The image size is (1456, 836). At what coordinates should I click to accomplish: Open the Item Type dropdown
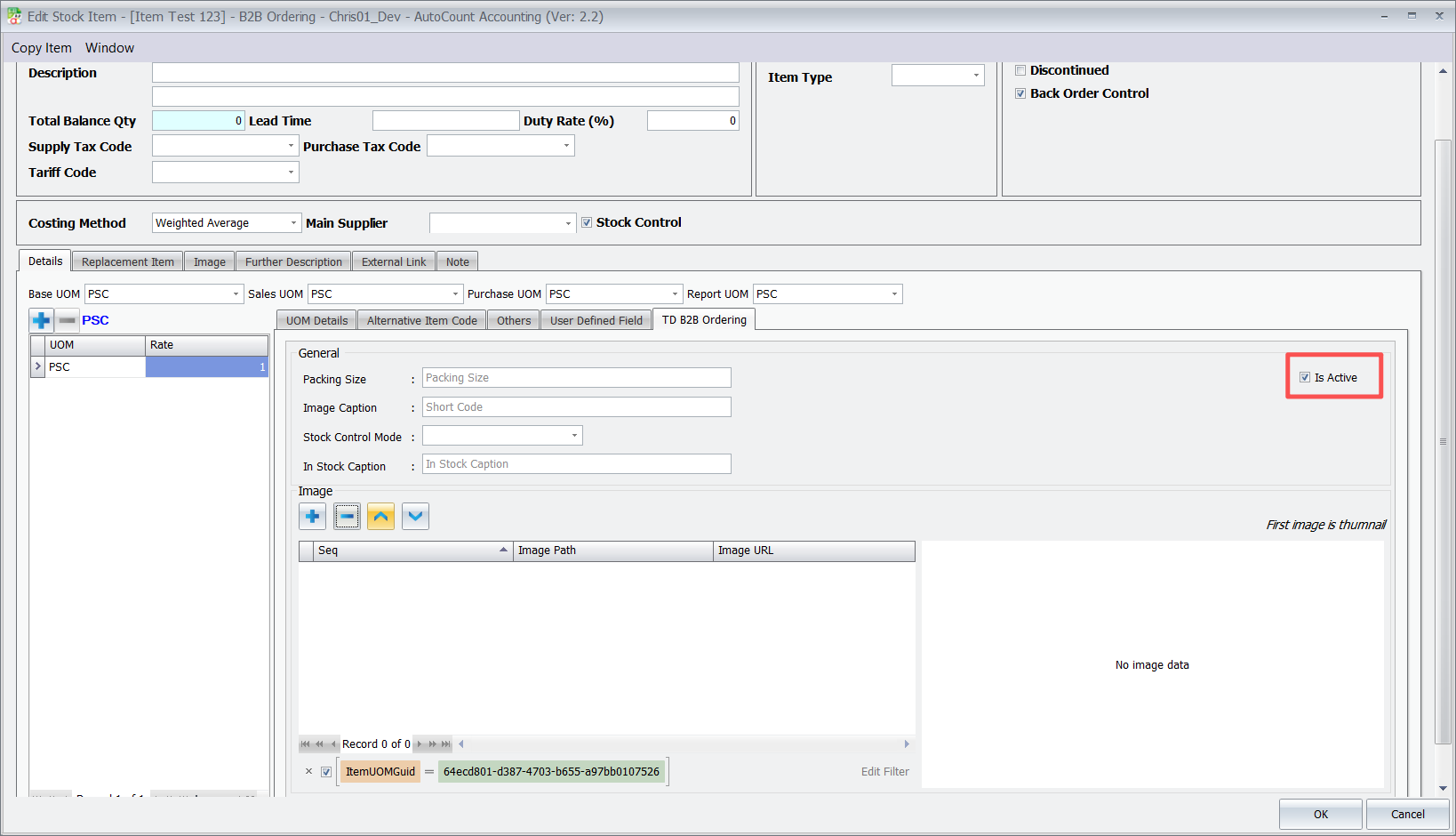(976, 76)
